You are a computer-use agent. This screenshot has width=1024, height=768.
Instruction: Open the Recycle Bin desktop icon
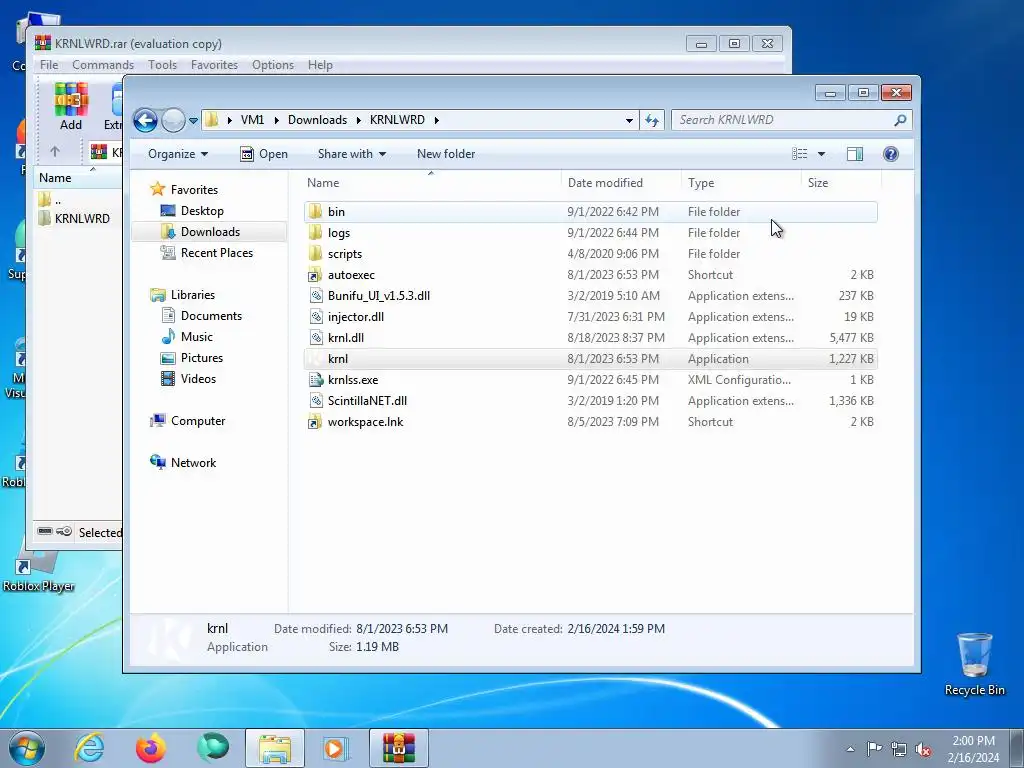pyautogui.click(x=974, y=665)
